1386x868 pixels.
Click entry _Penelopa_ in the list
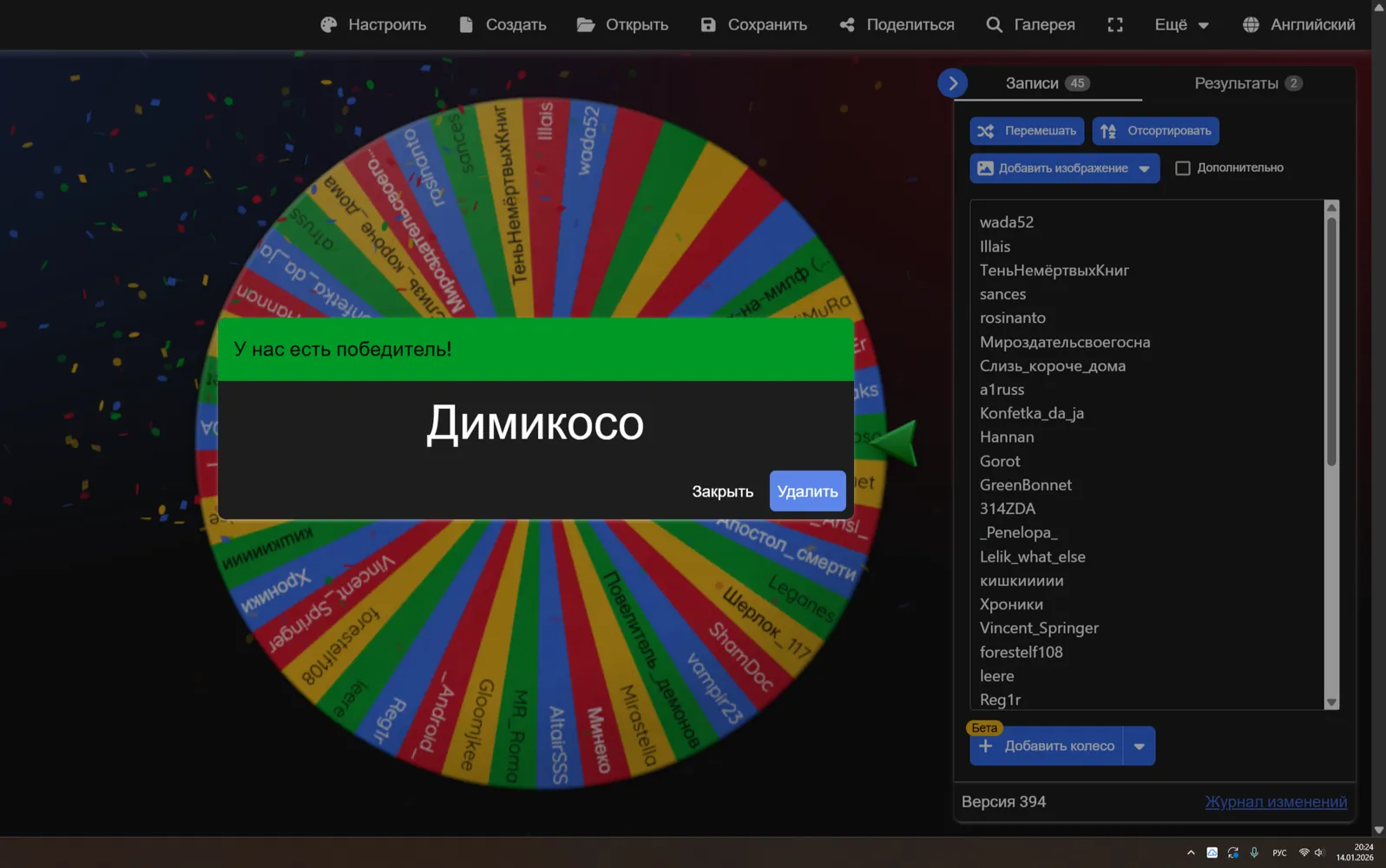click(x=1019, y=532)
